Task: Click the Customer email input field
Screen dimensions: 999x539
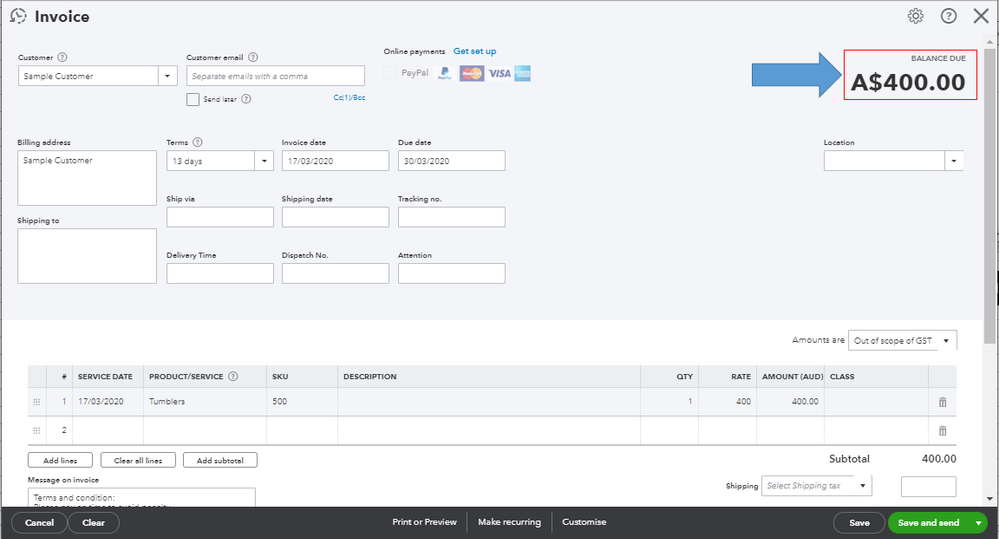Action: click(275, 76)
